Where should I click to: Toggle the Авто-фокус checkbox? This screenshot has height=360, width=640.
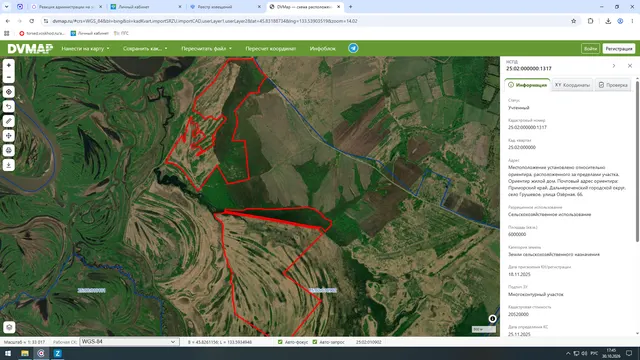point(280,342)
